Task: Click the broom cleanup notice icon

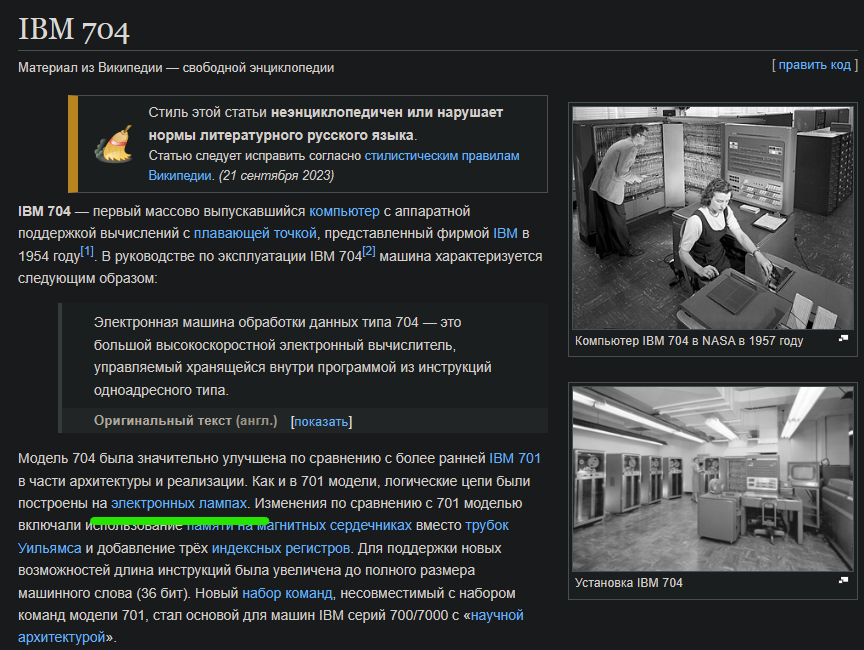Action: (x=114, y=144)
